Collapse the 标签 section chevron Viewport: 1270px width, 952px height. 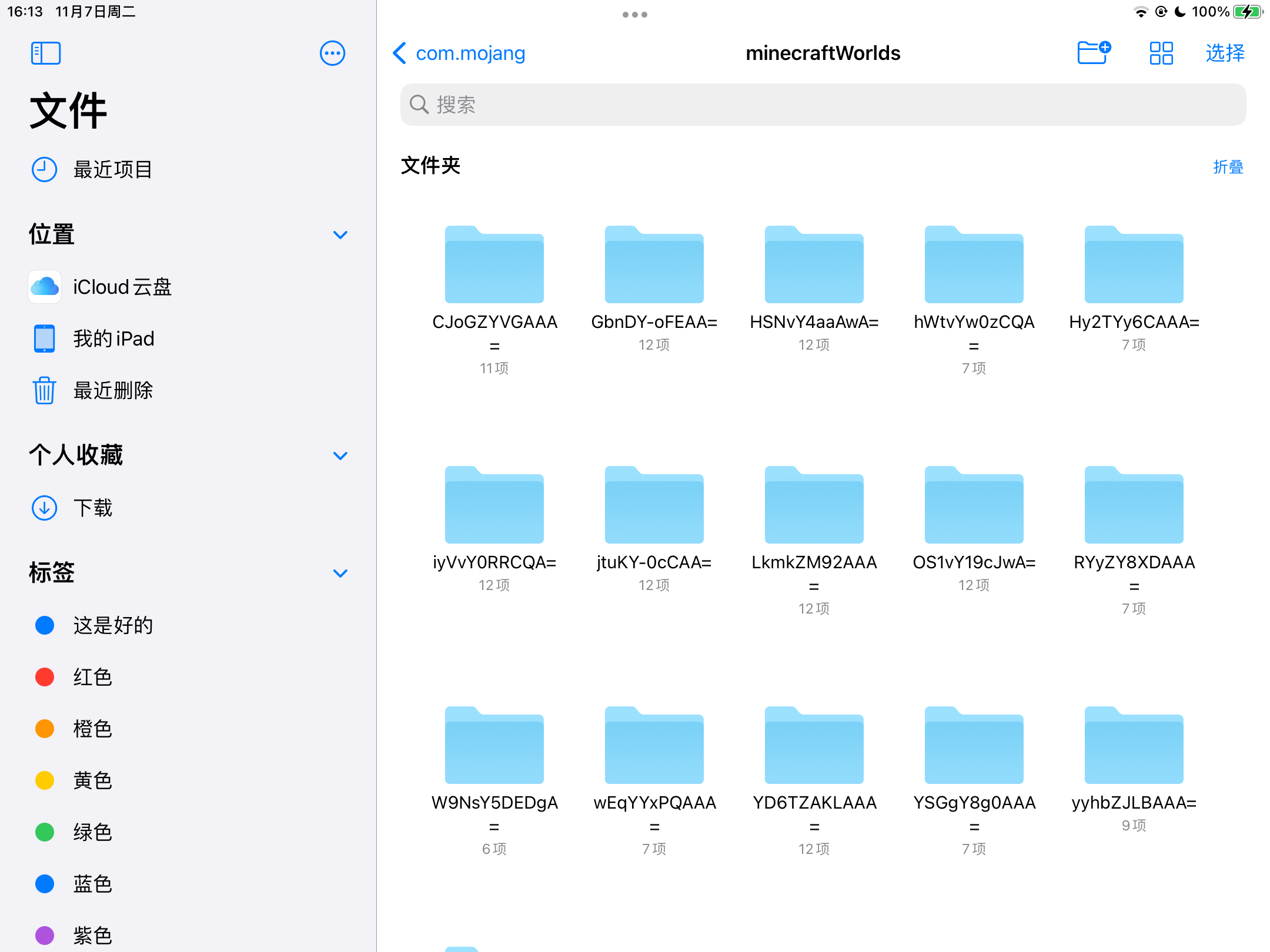(x=340, y=574)
